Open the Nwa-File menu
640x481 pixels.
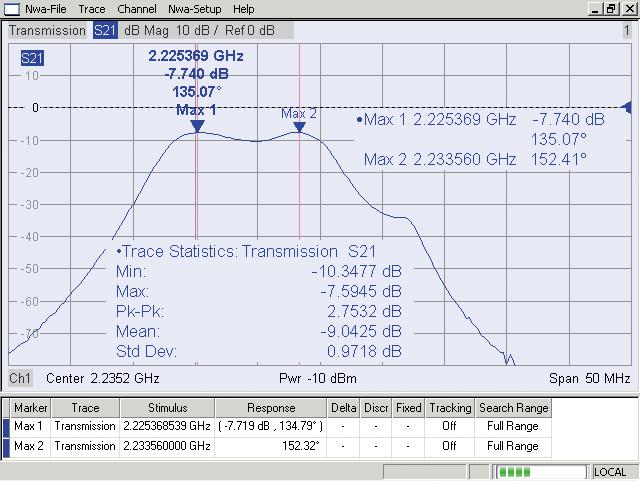click(x=46, y=9)
